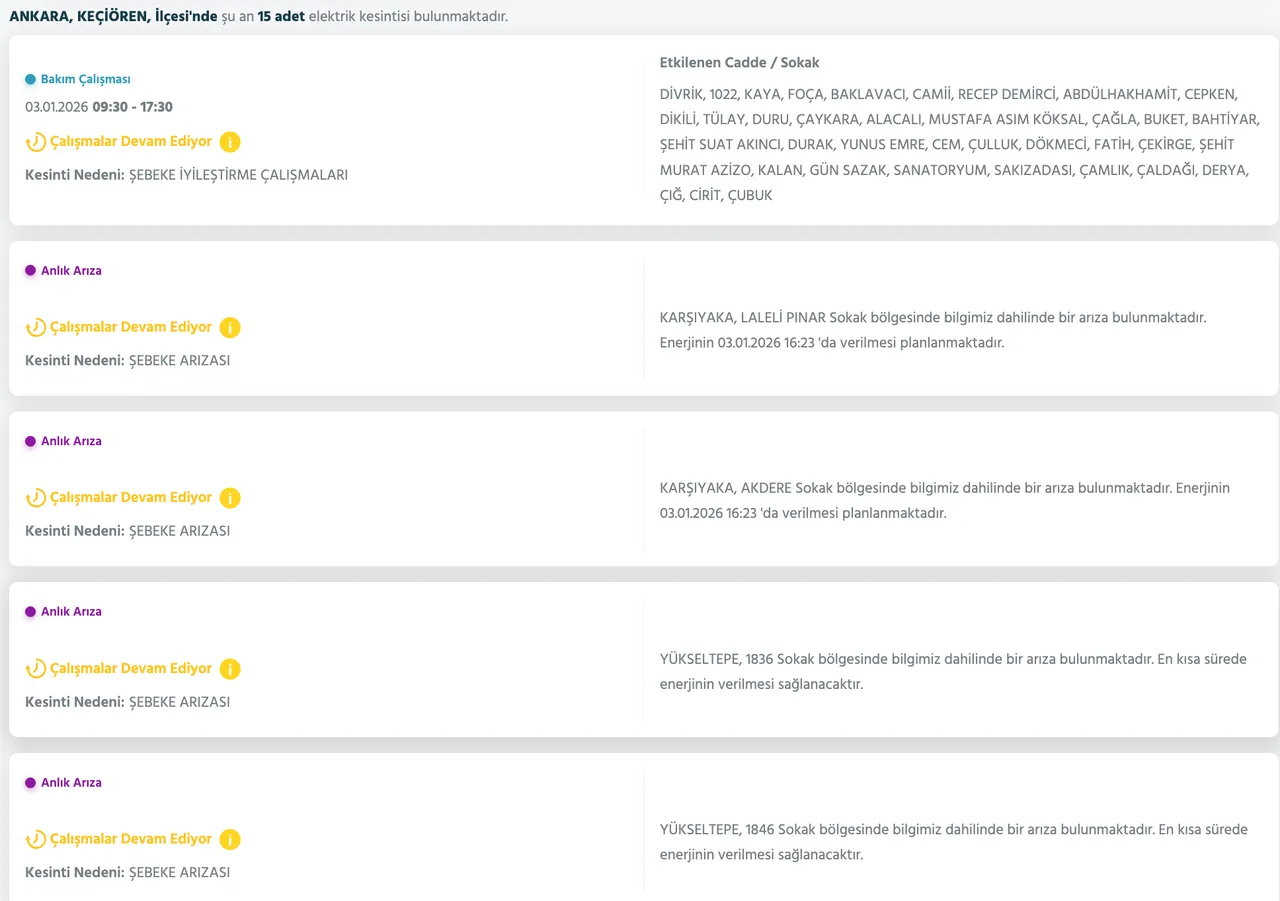The image size is (1280, 901).
Task: Click the clock icon in the Bakım Çalışması card
Action: point(36,142)
